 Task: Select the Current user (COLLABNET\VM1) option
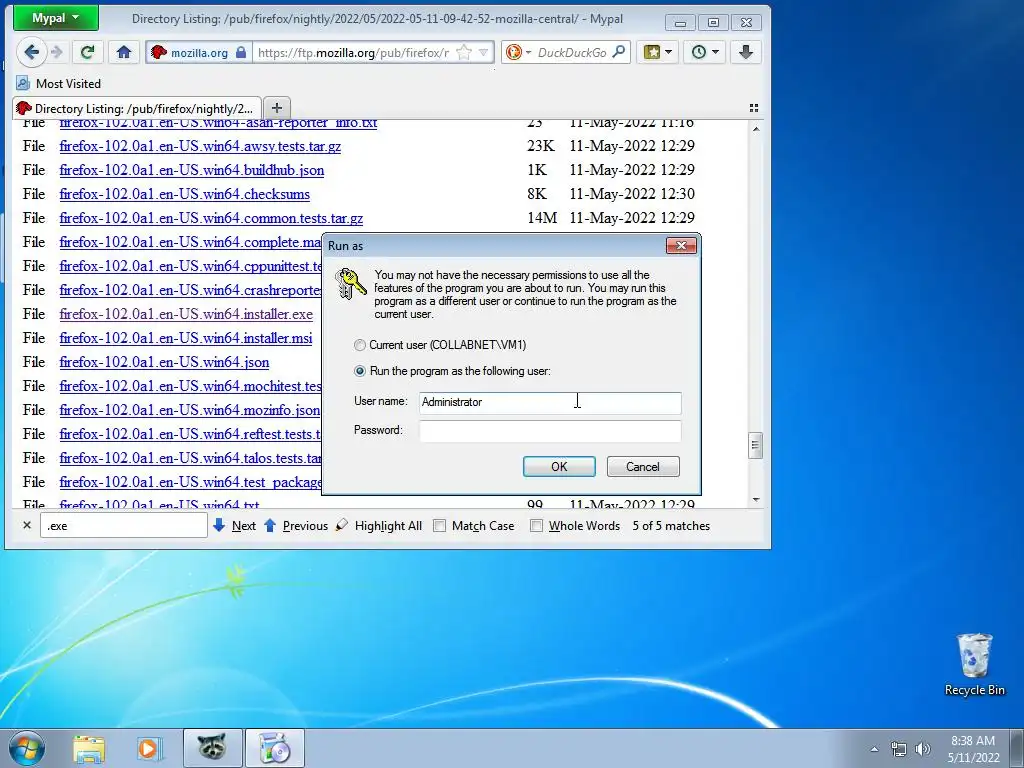click(x=360, y=345)
